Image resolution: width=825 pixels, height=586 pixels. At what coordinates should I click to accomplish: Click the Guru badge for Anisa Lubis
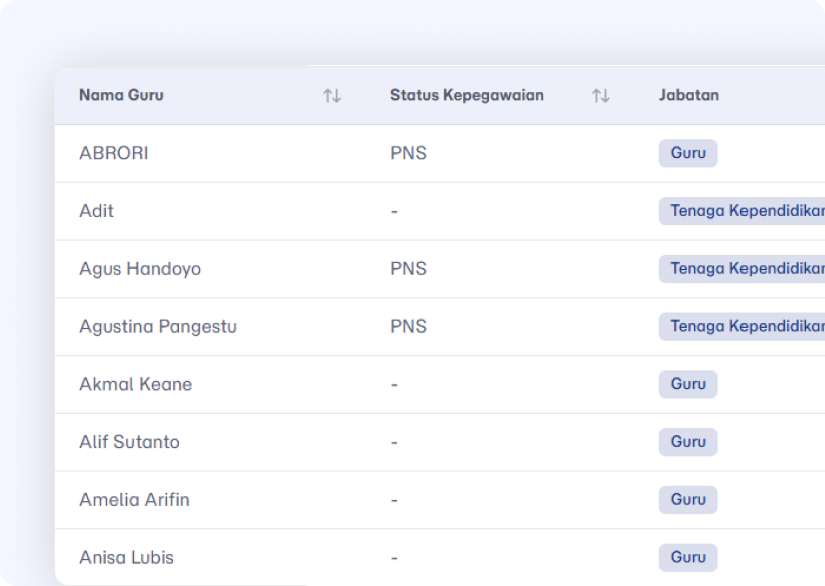[x=688, y=558]
